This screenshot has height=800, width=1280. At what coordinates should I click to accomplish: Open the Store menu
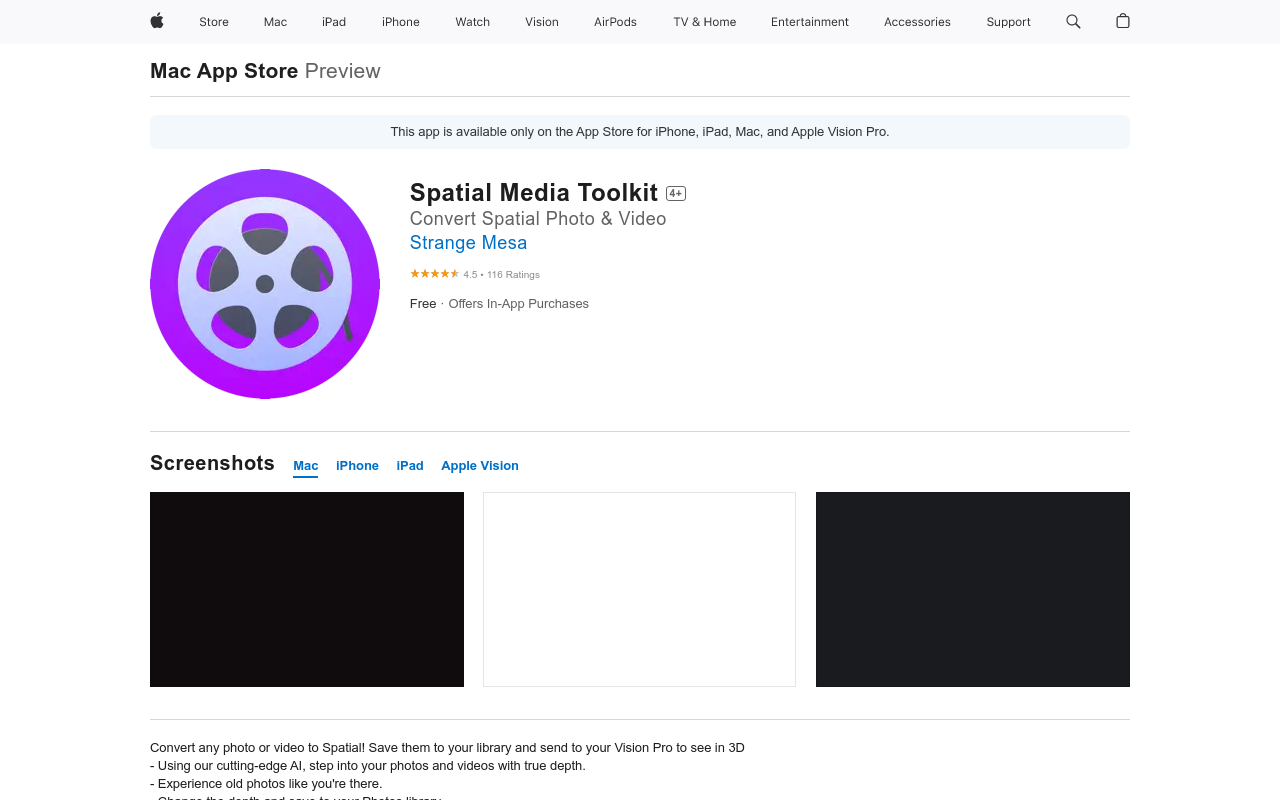point(214,22)
